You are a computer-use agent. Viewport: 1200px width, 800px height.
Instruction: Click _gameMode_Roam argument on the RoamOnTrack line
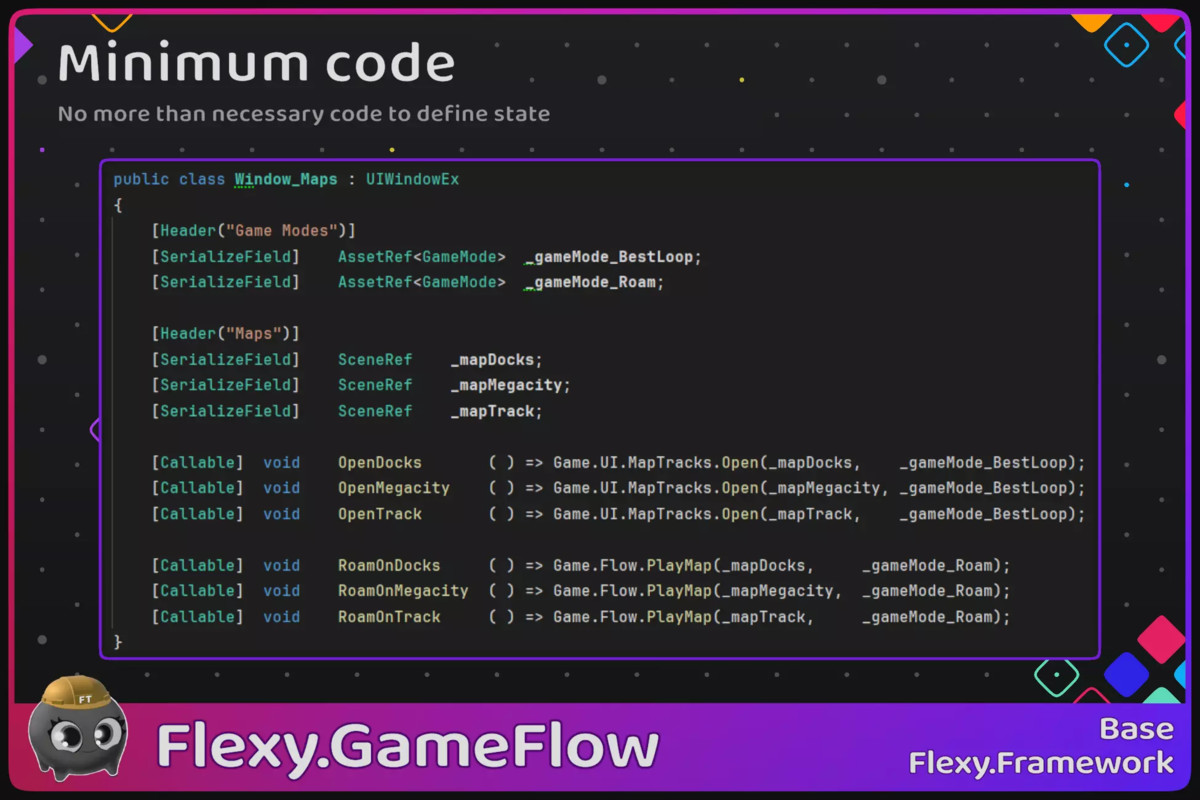(927, 617)
